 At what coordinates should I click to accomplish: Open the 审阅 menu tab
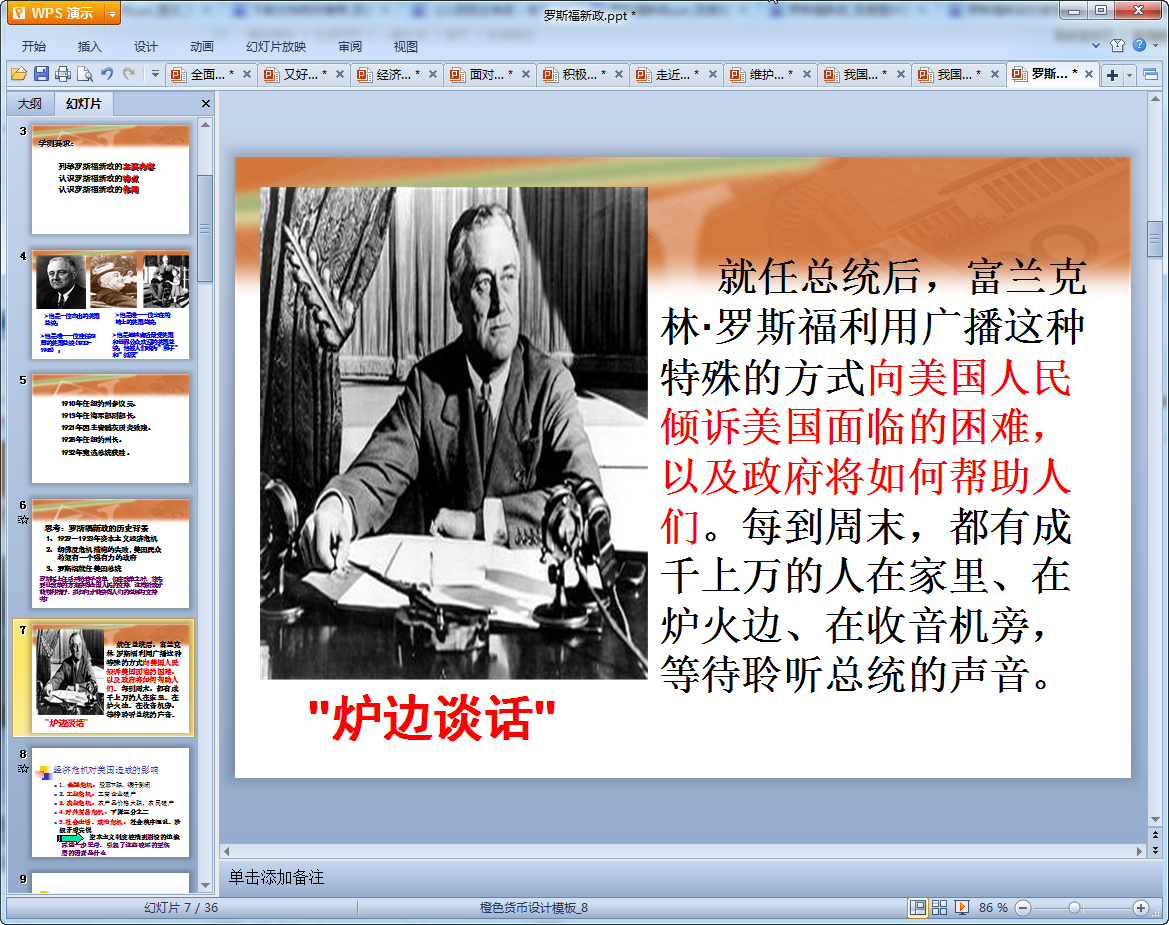(x=350, y=46)
